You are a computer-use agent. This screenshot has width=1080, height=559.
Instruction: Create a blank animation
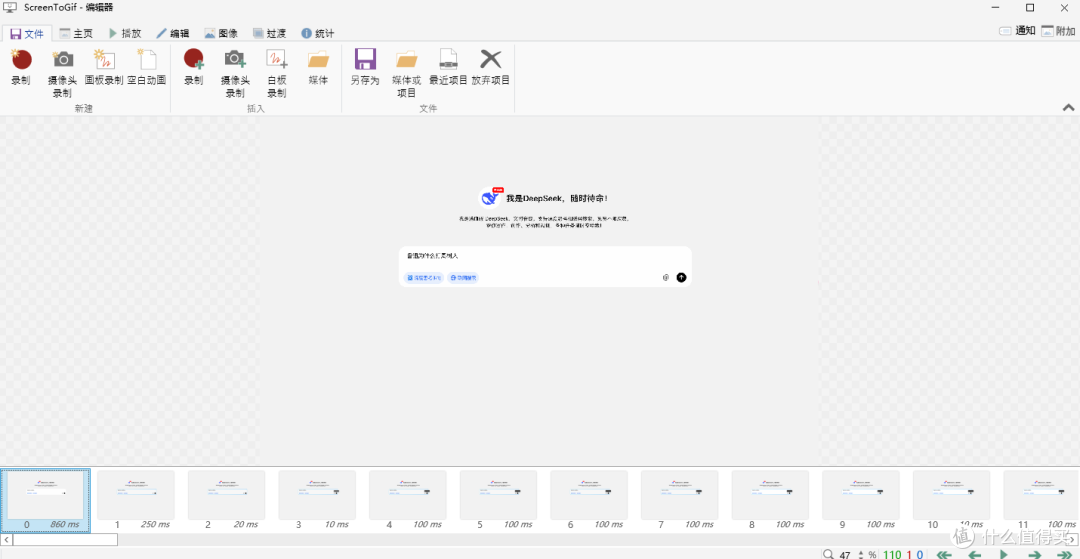coord(147,67)
